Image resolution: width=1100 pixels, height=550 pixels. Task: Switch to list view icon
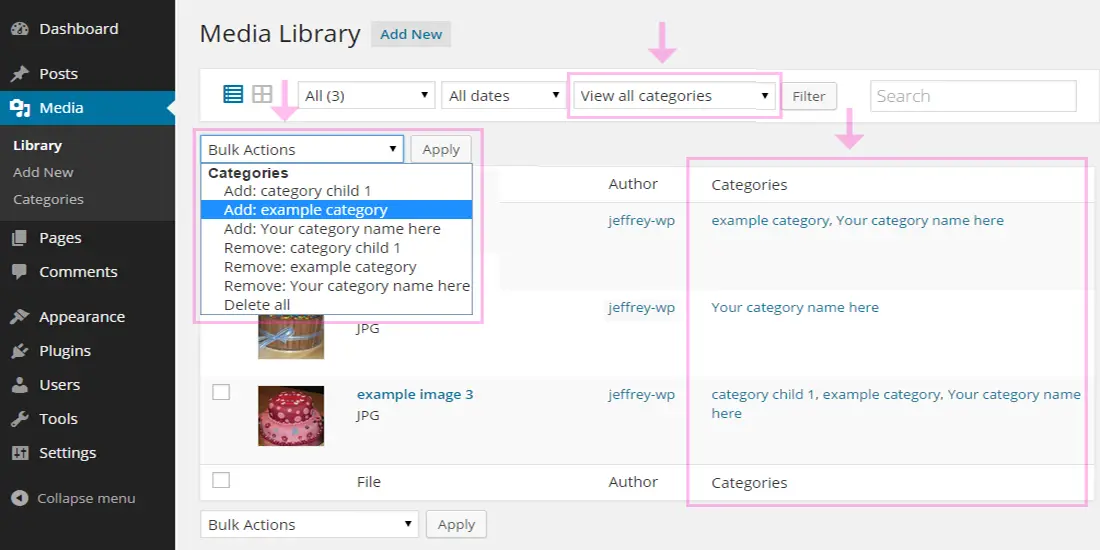click(x=233, y=95)
